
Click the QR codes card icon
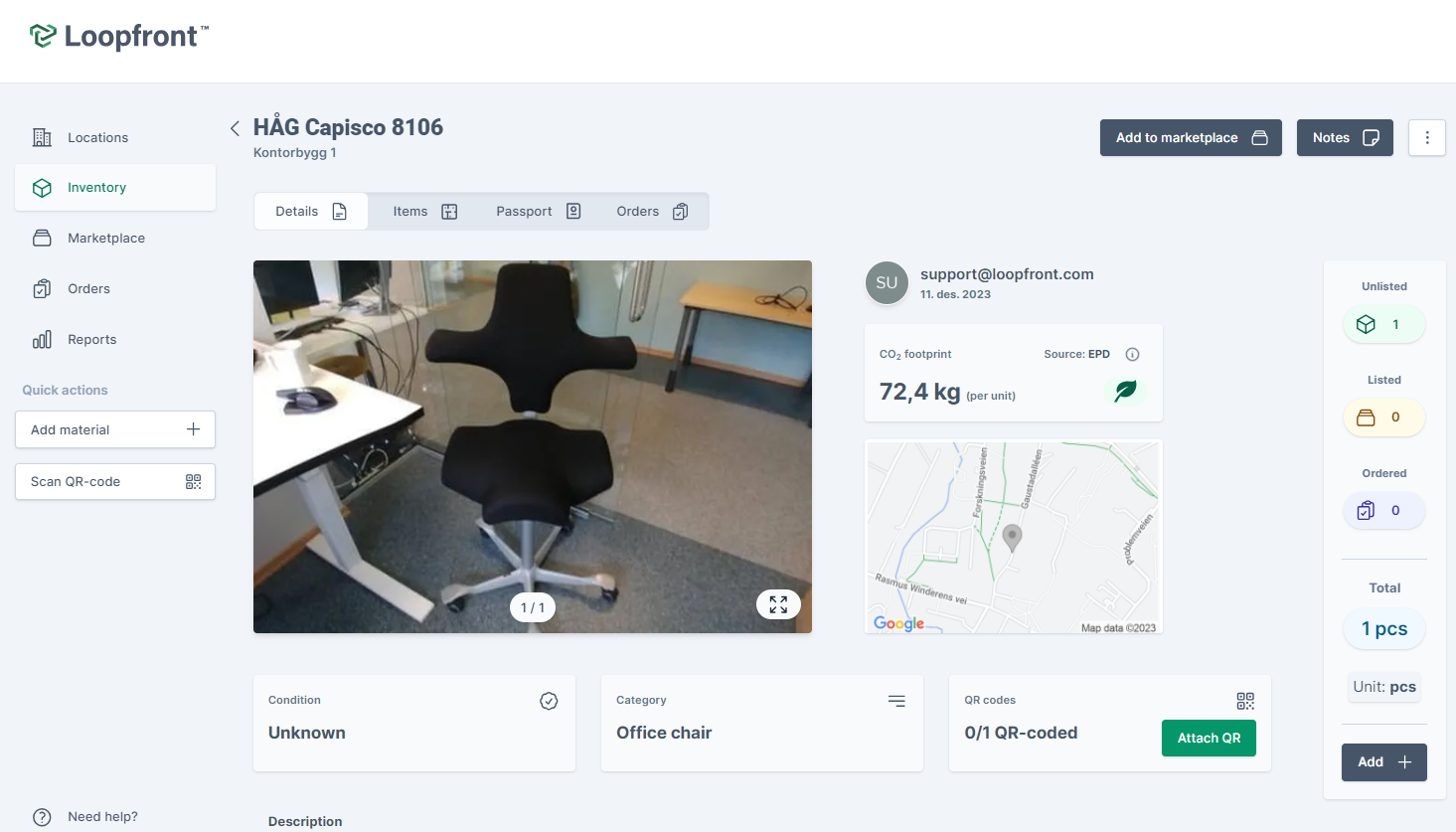coord(1245,701)
